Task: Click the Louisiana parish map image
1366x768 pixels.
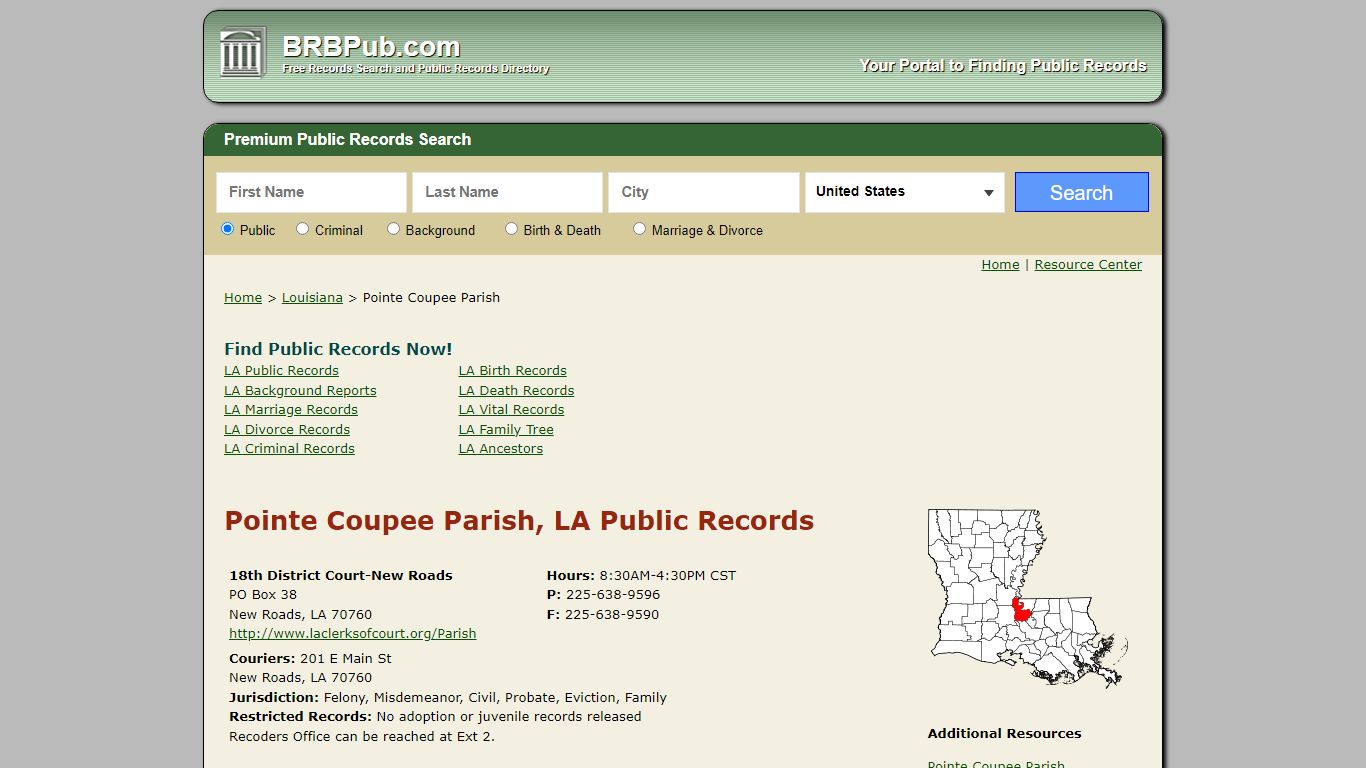Action: click(1028, 598)
